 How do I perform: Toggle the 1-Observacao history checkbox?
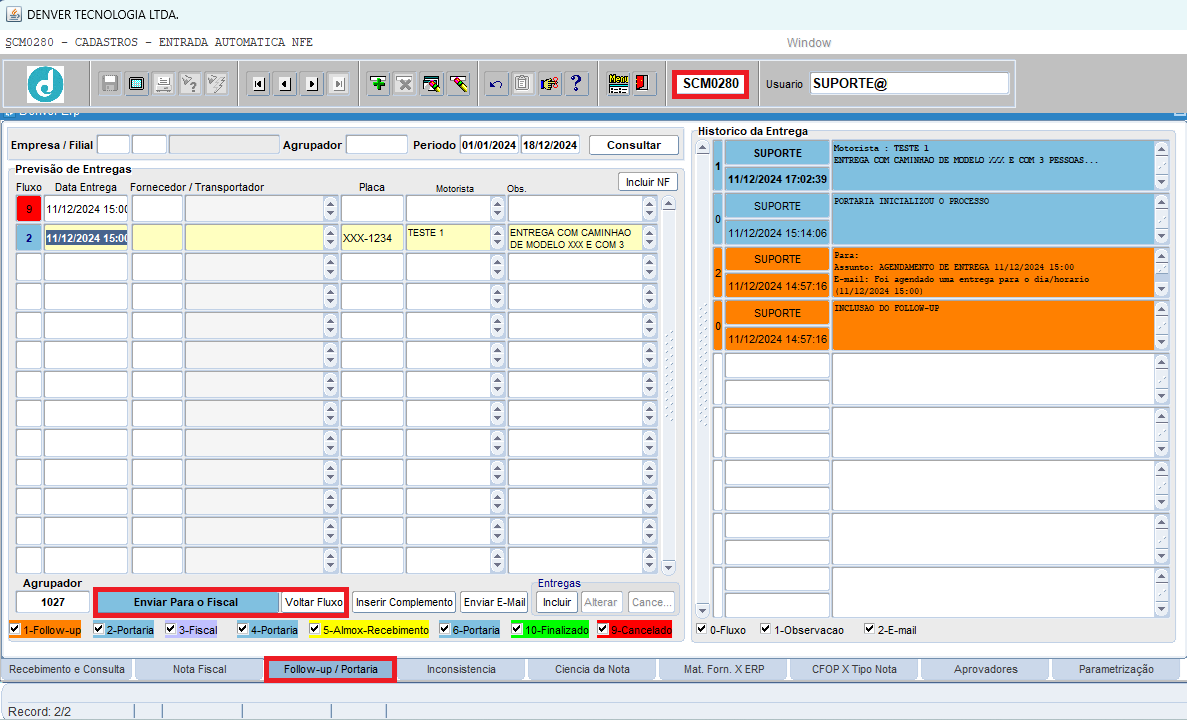765,629
